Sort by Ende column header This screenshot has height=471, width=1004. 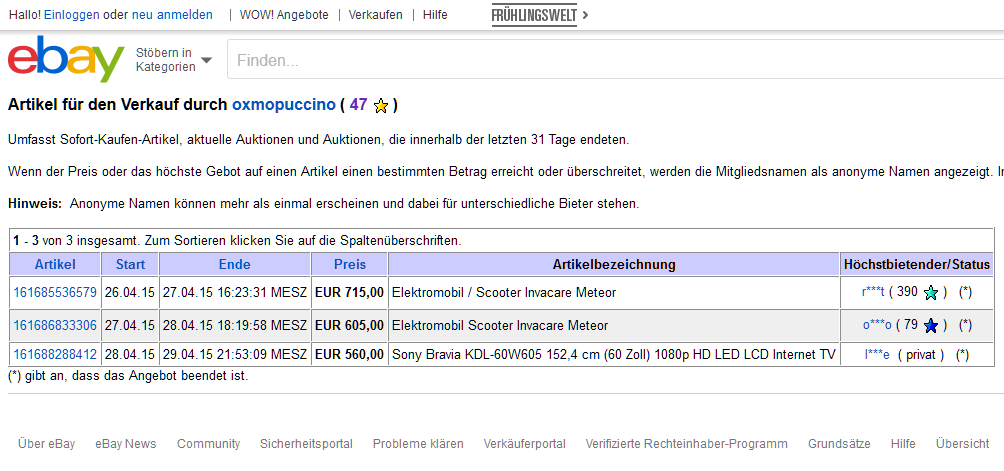tap(235, 264)
